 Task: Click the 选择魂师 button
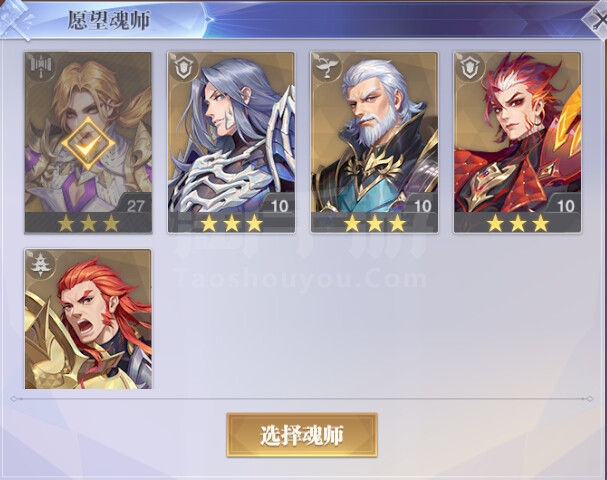(302, 435)
